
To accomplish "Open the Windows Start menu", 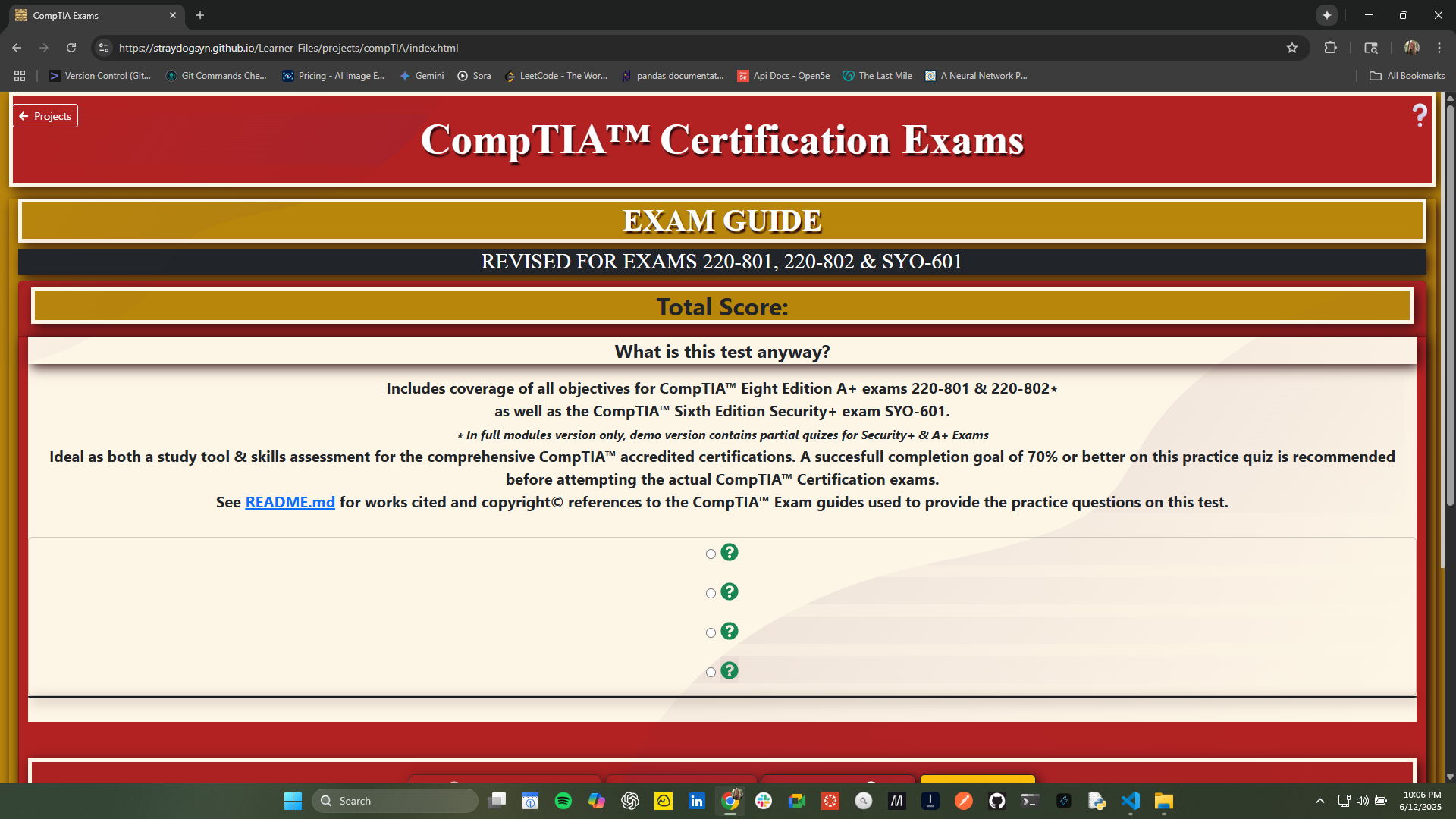I will tap(293, 801).
